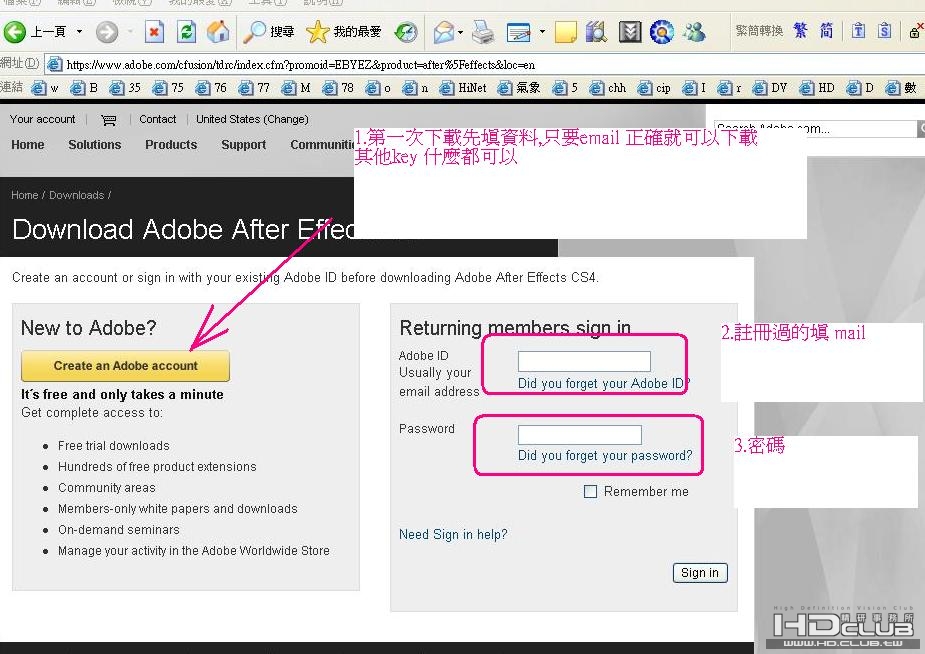Open the chh links-bar bookmark
This screenshot has height=654, width=925.
coord(608,88)
